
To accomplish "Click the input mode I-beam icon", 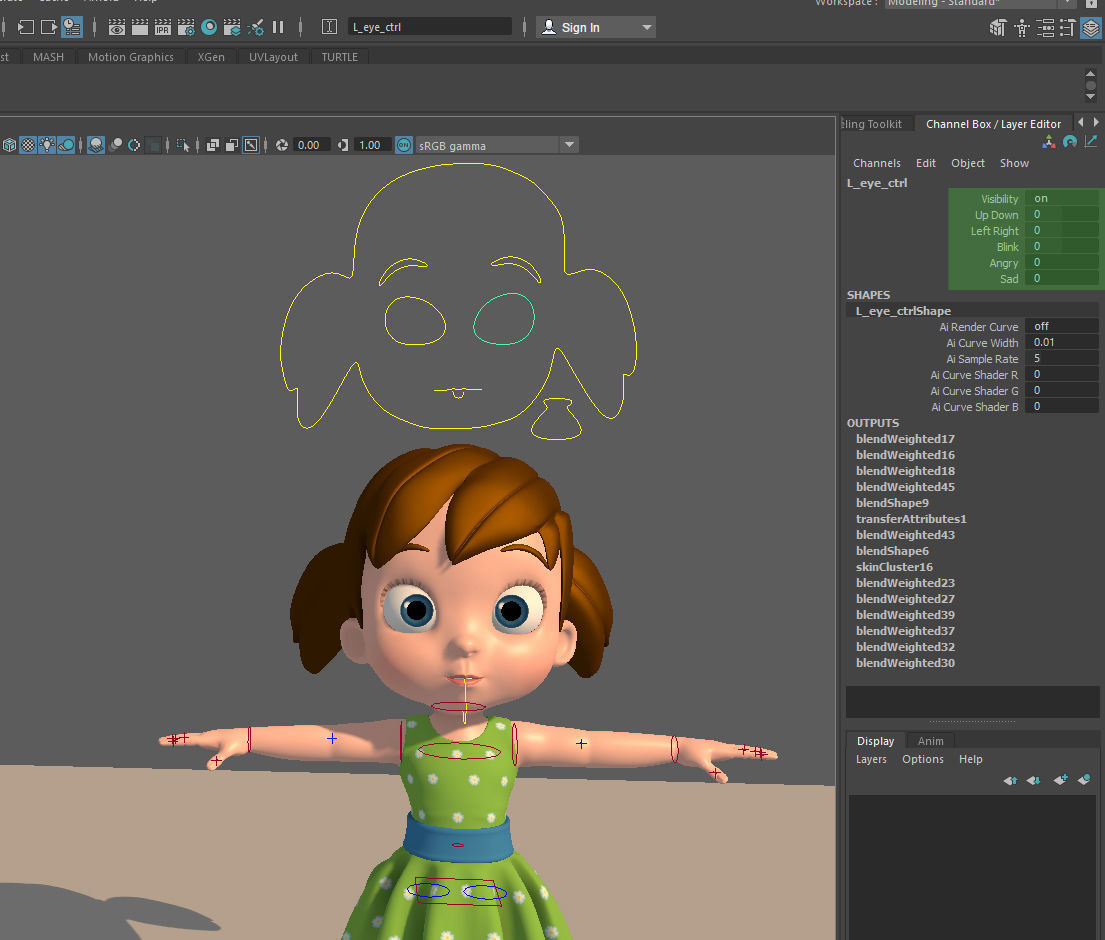I will [x=329, y=27].
